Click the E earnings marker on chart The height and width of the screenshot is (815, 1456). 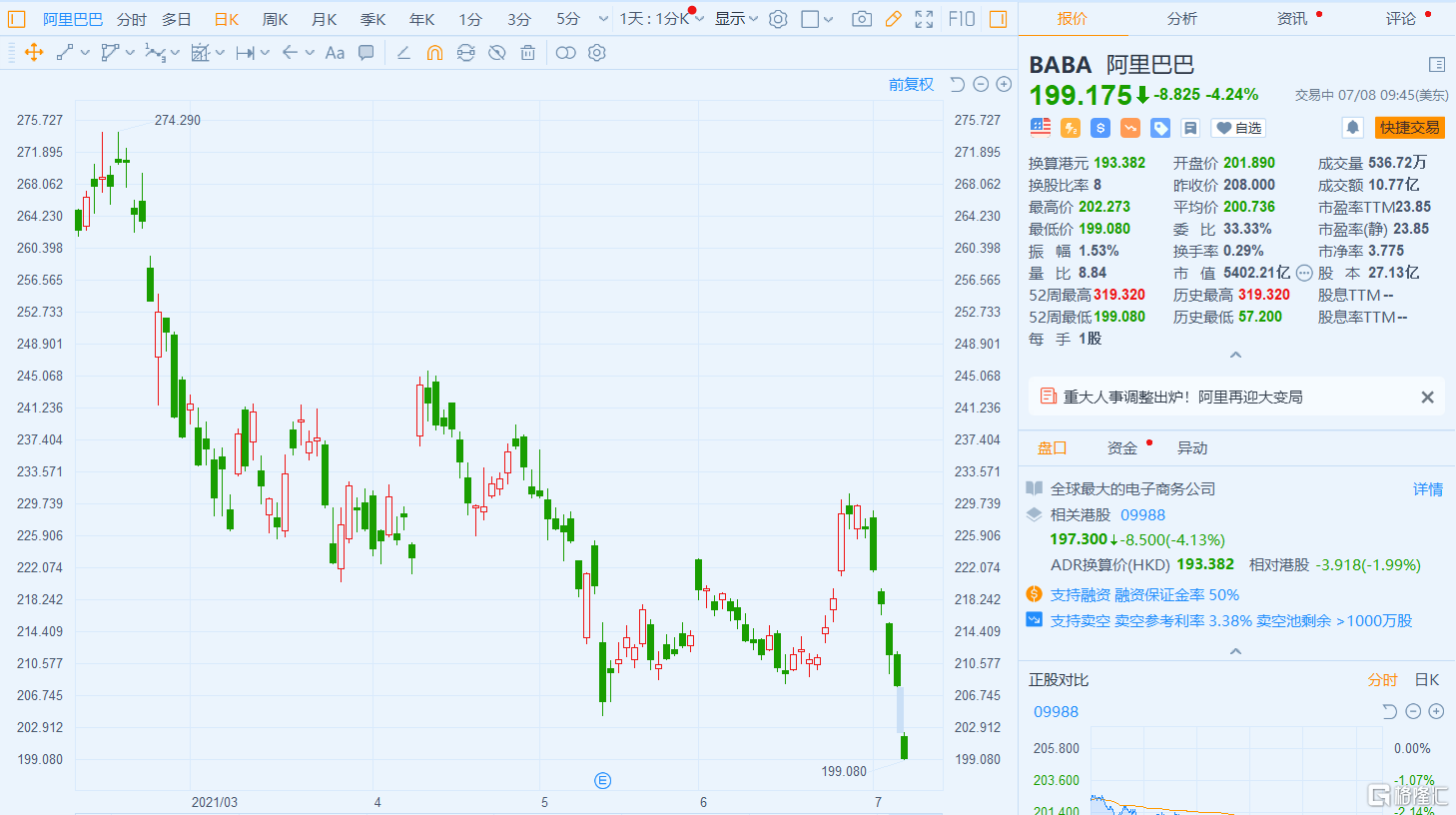602,781
